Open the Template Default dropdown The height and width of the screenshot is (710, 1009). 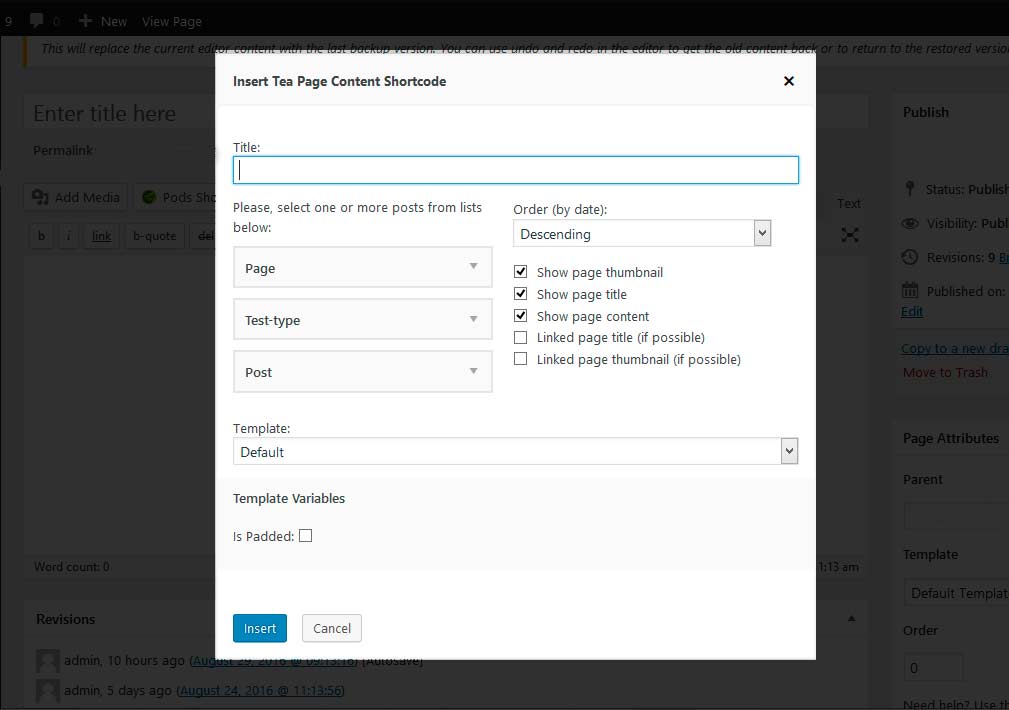[x=515, y=452]
